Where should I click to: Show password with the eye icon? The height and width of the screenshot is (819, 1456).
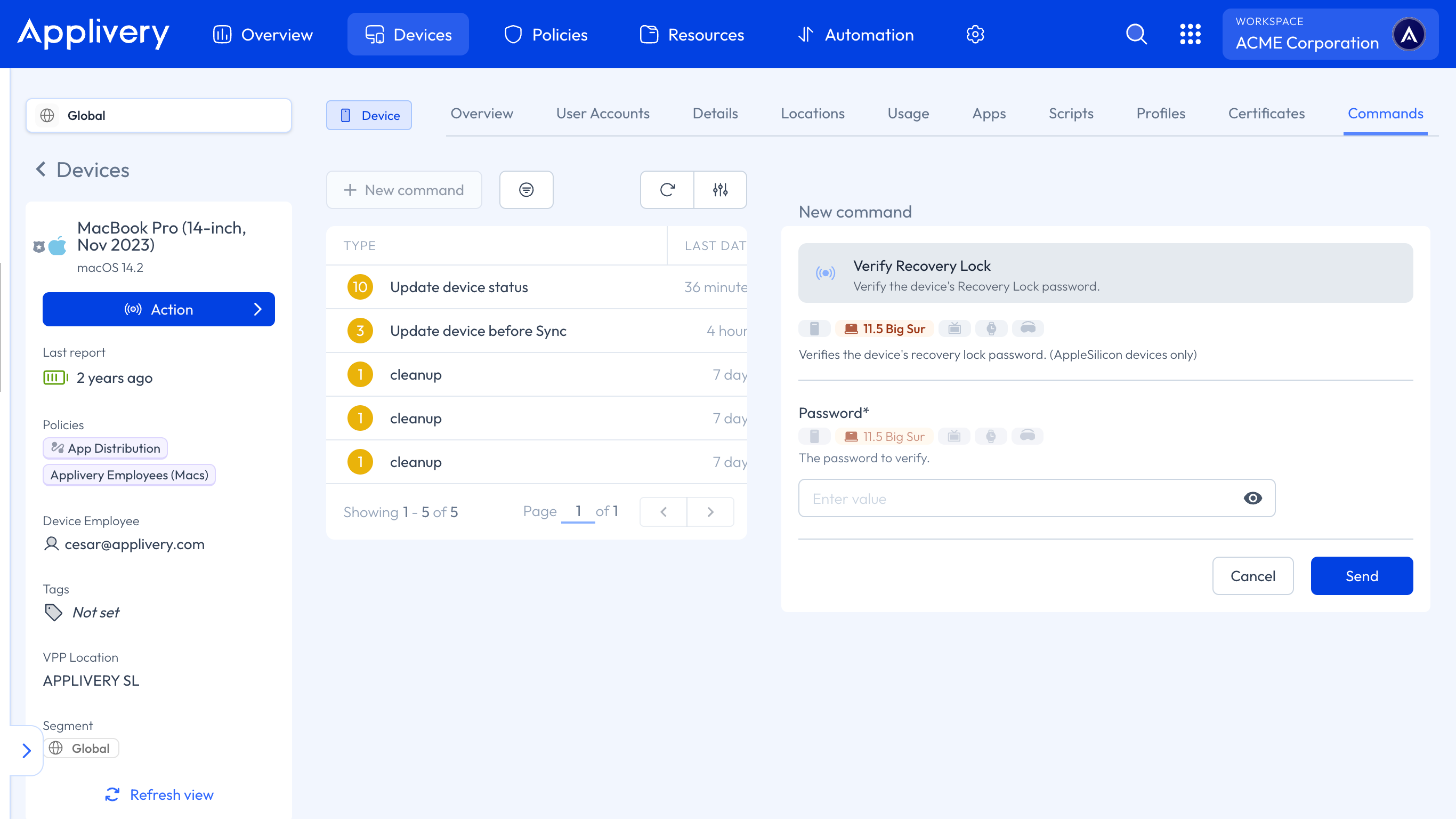1252,499
